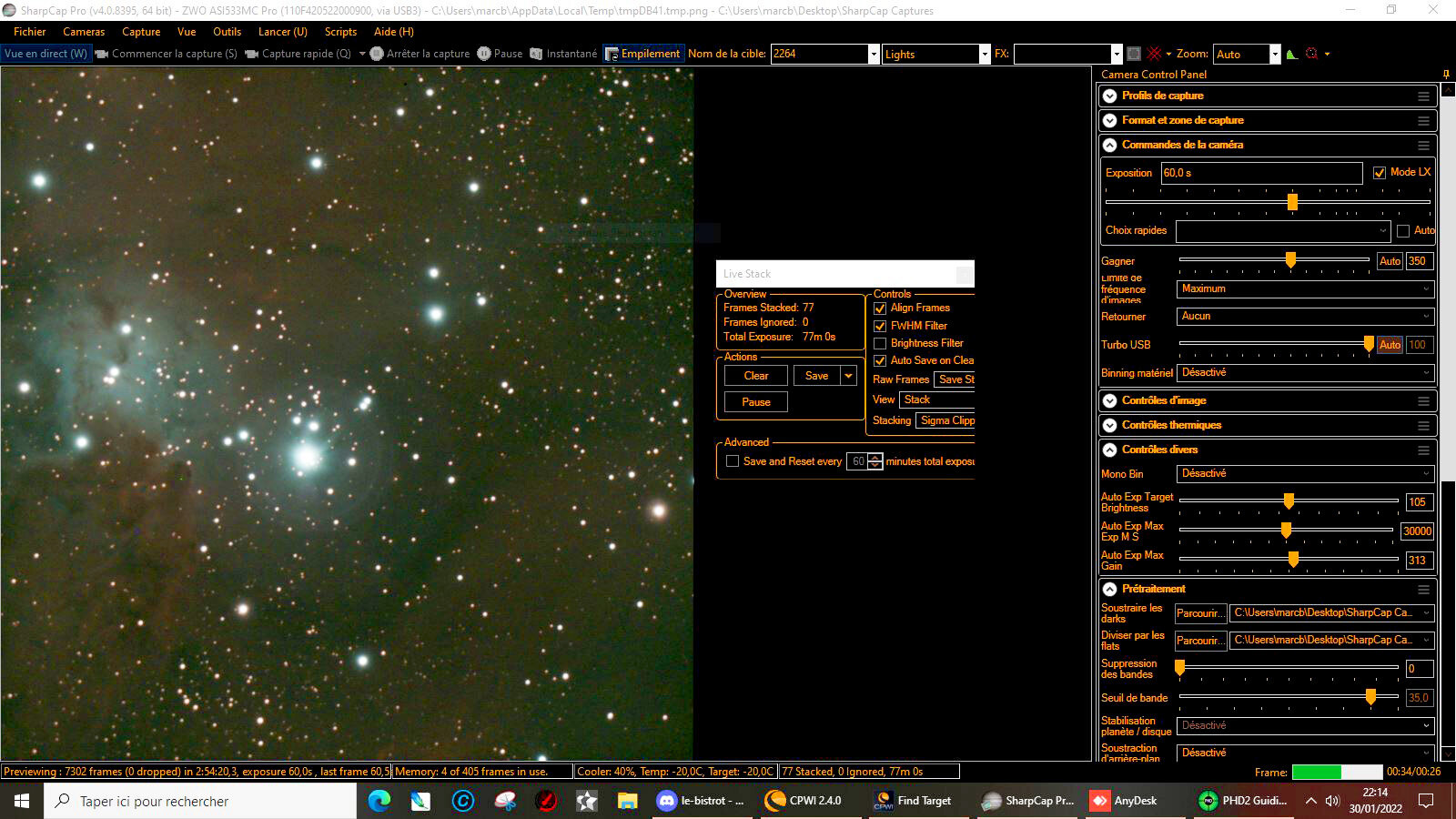The width and height of the screenshot is (1456, 819).
Task: Toggle the Auto Save on Clear checkbox
Action: coord(880,360)
